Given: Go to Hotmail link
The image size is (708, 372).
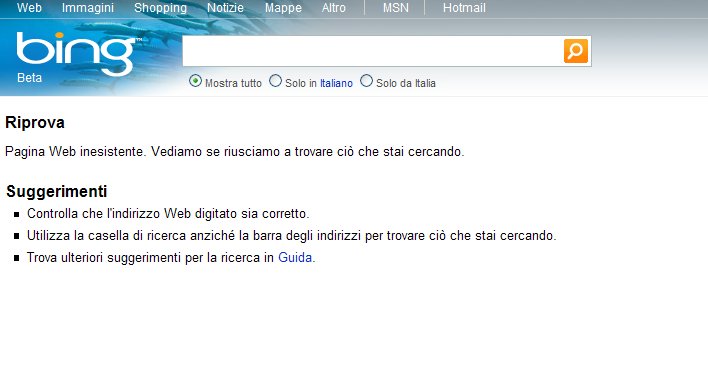Looking at the screenshot, I should [x=464, y=8].
